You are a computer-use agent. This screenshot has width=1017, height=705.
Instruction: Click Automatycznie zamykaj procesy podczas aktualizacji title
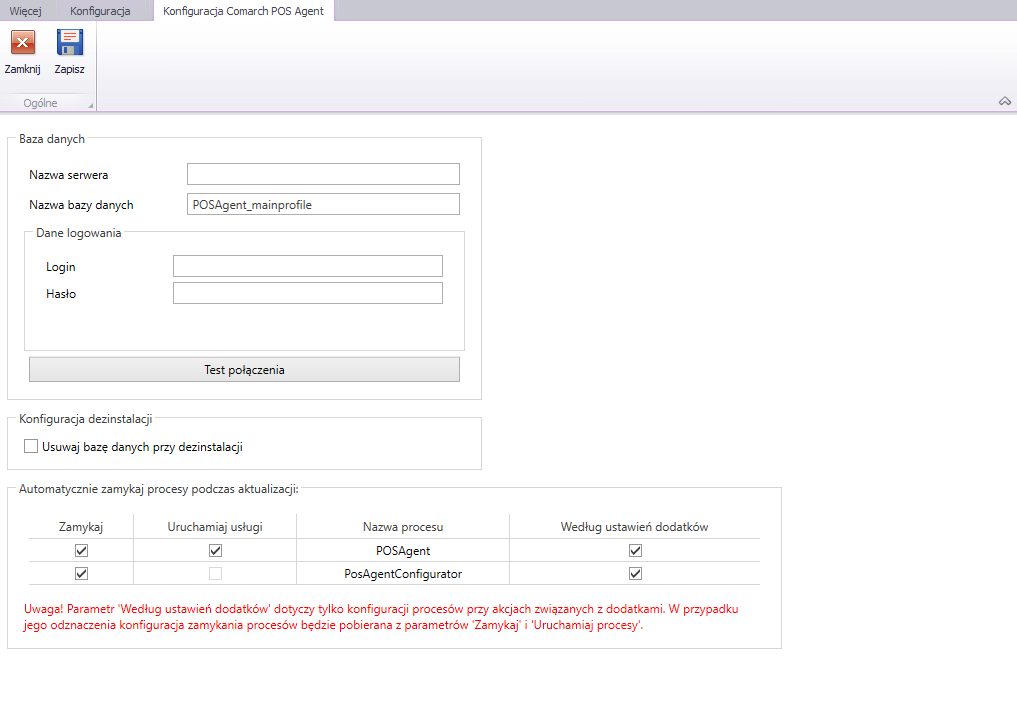(x=159, y=489)
